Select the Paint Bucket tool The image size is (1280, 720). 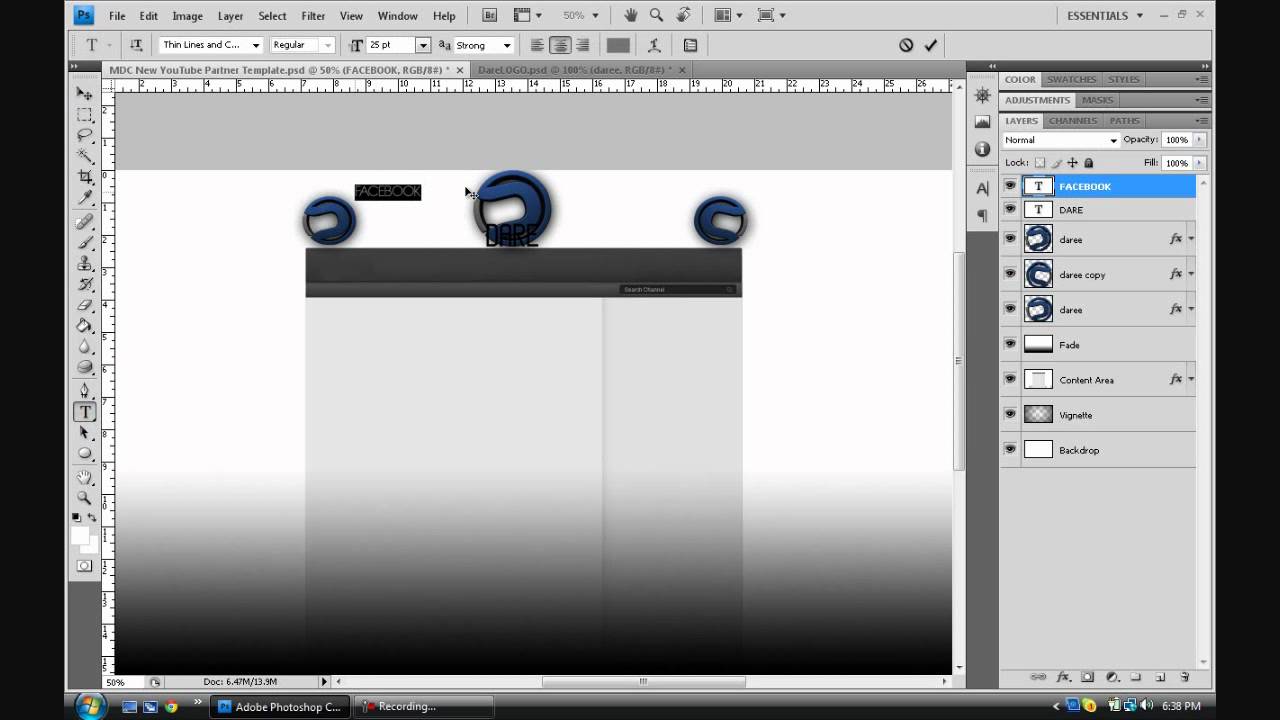tap(85, 327)
